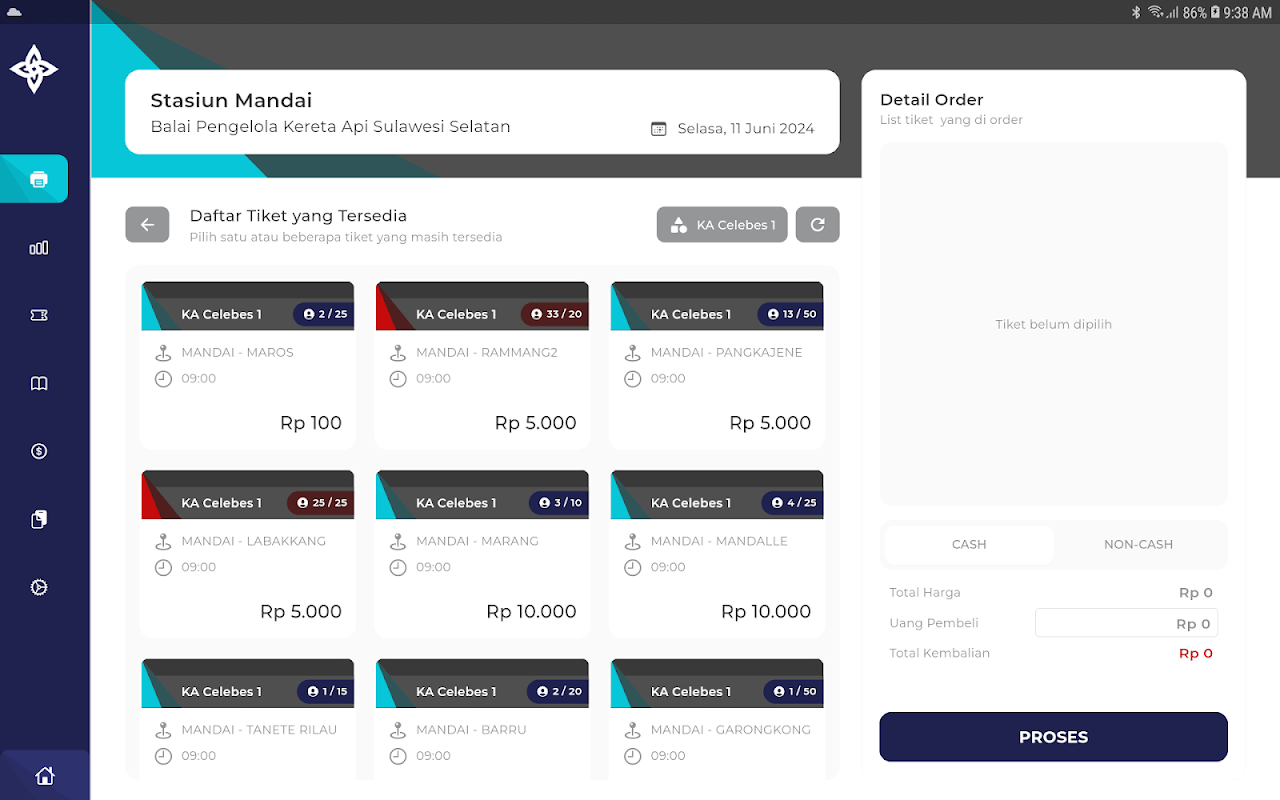The height and width of the screenshot is (800, 1280).
Task: Refresh the available ticket list
Action: click(x=817, y=225)
